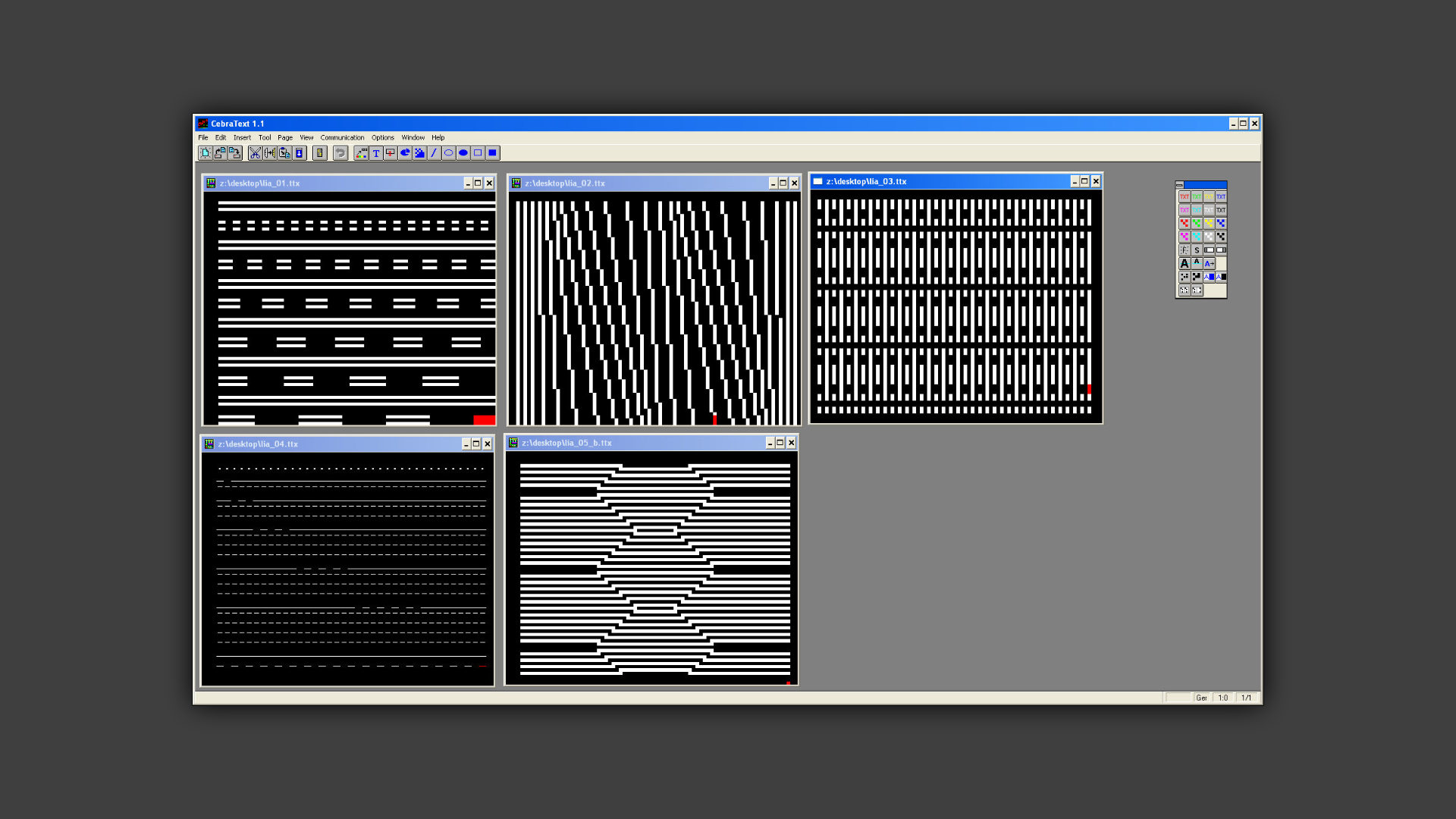Click the new page toolbar icon
The height and width of the screenshot is (819, 1456).
pyautogui.click(x=205, y=153)
